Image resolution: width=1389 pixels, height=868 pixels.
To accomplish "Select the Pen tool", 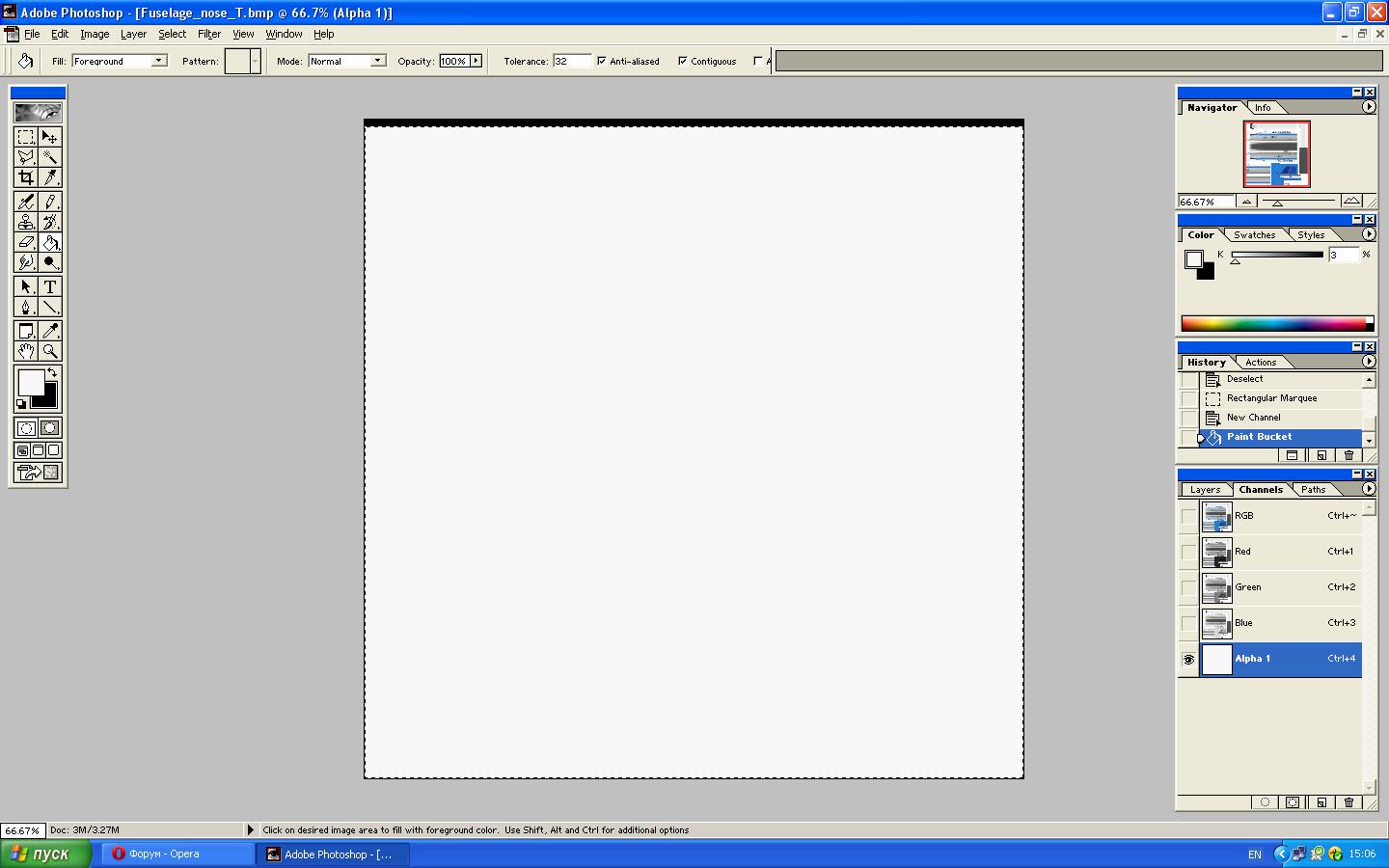I will point(26,307).
